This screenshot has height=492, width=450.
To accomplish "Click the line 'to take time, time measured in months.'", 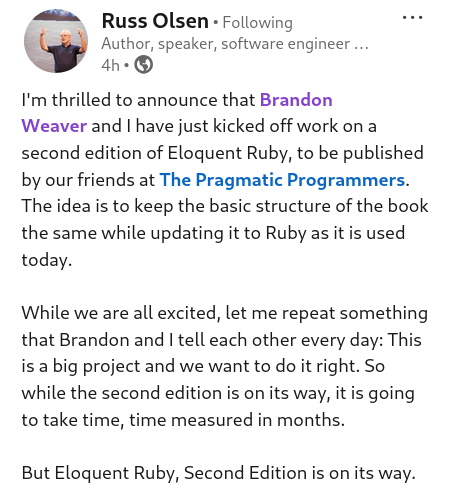I will [183, 420].
